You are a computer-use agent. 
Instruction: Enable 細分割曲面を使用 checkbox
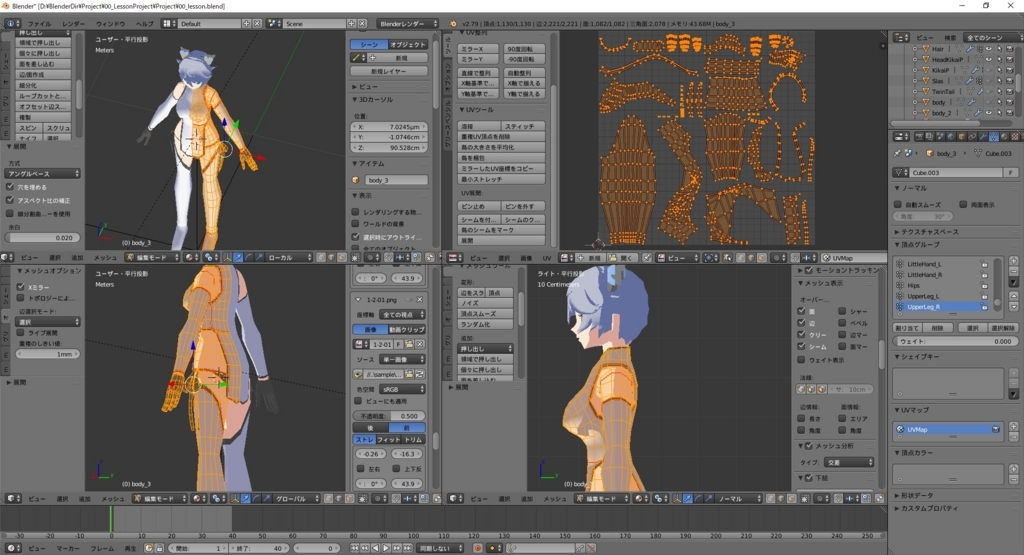point(10,213)
